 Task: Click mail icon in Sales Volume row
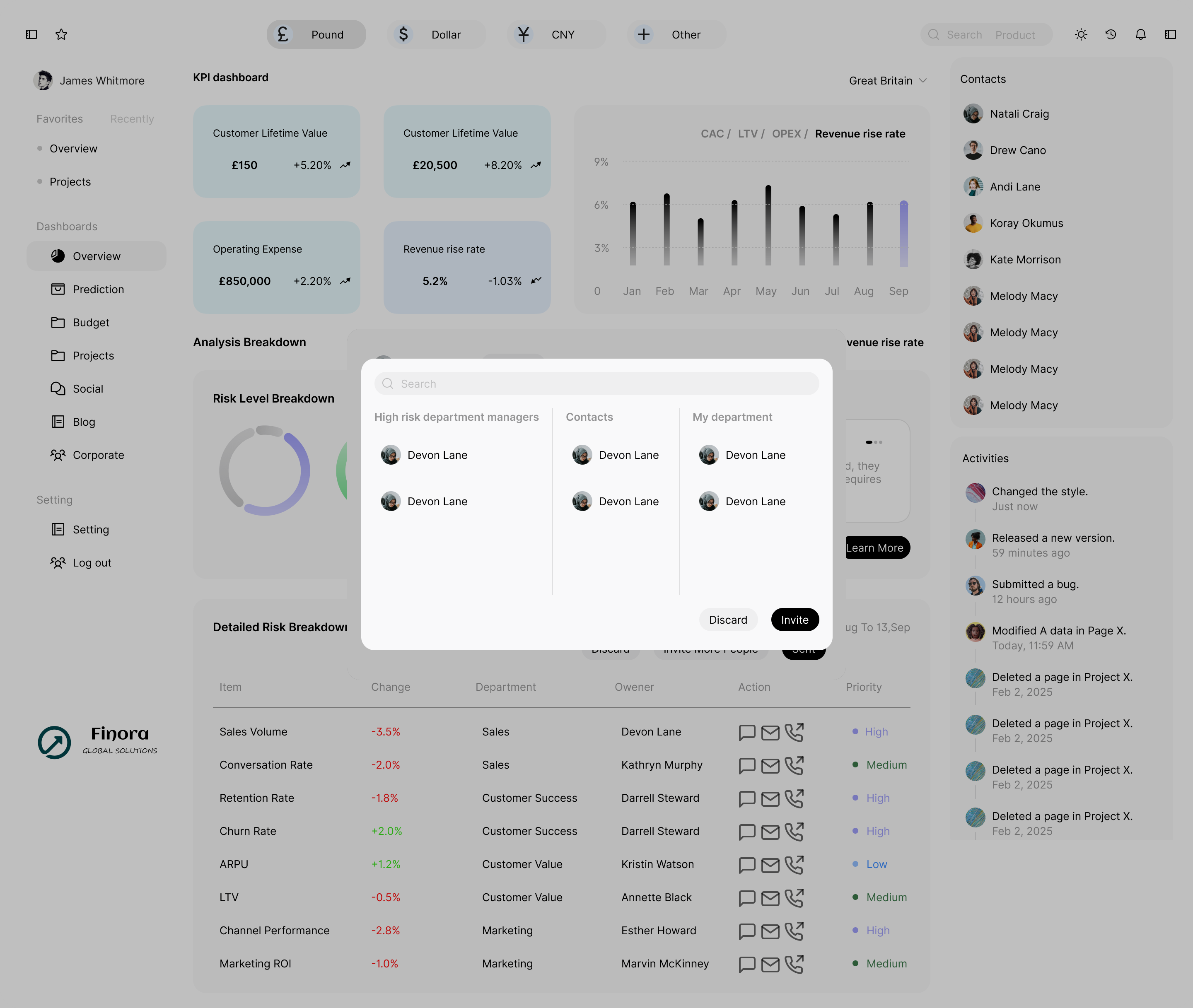(770, 732)
